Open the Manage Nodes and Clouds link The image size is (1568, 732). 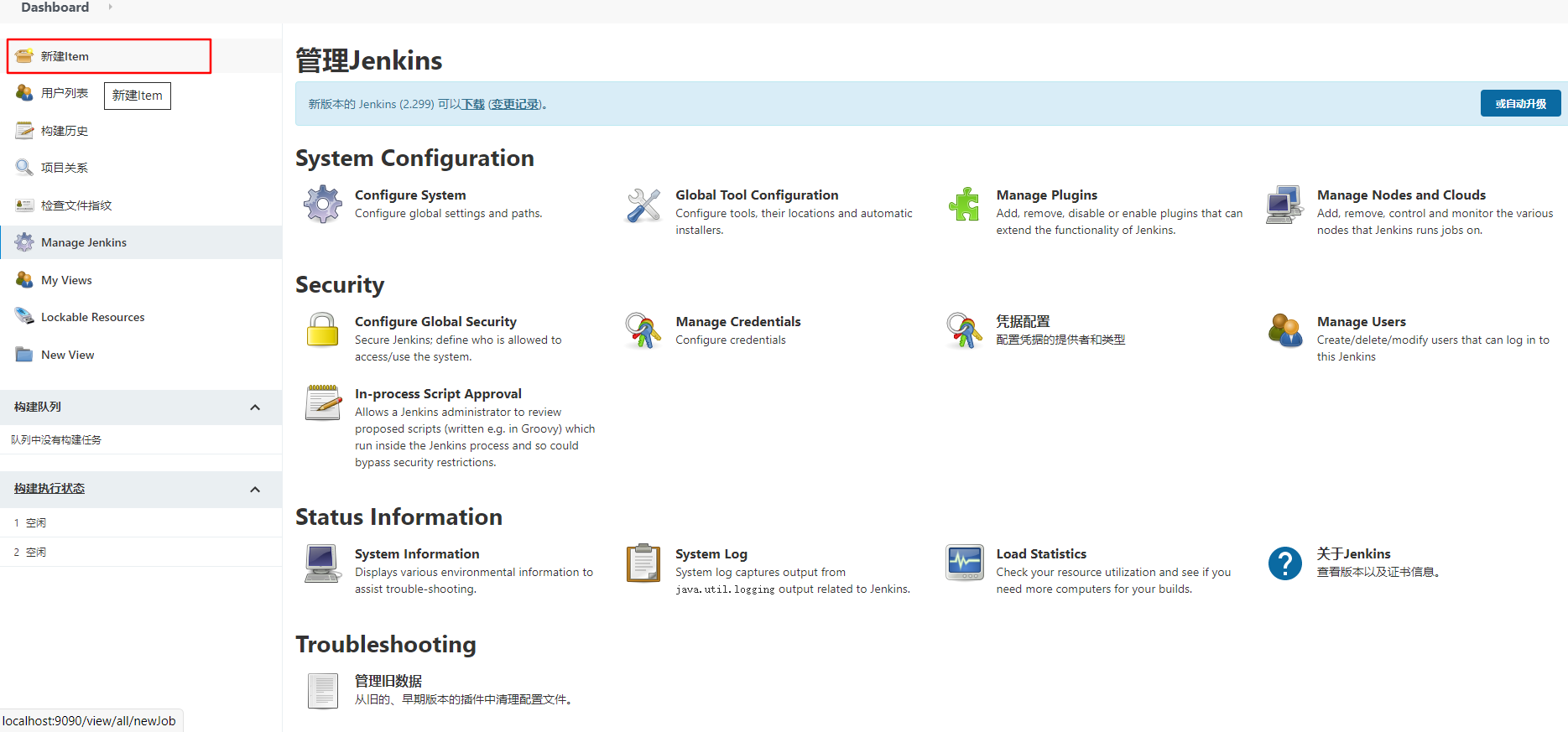[1401, 195]
